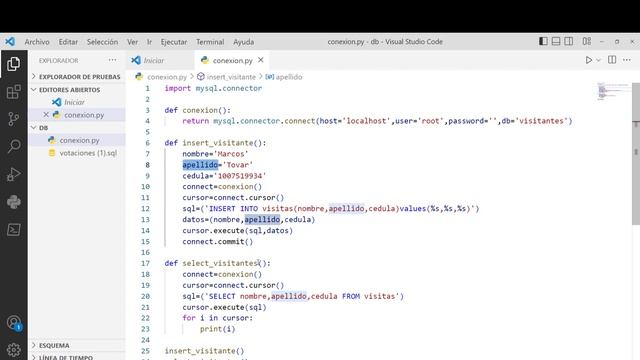640x360 pixels.
Task: Click insert_visitante breadcrumb
Action: click(x=231, y=77)
